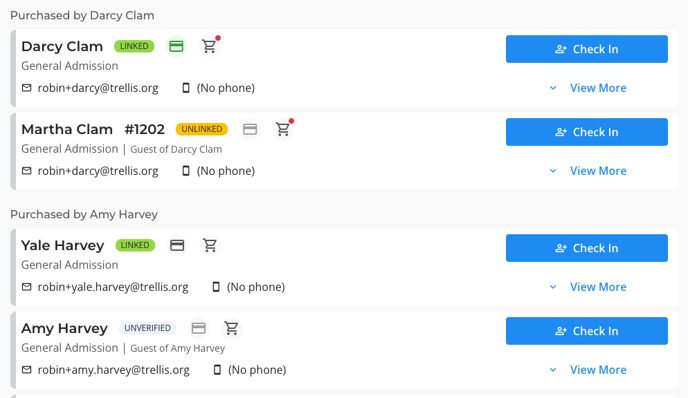Open Darcy Clam's shopping cart icon
The width and height of the screenshot is (688, 398).
click(x=210, y=46)
